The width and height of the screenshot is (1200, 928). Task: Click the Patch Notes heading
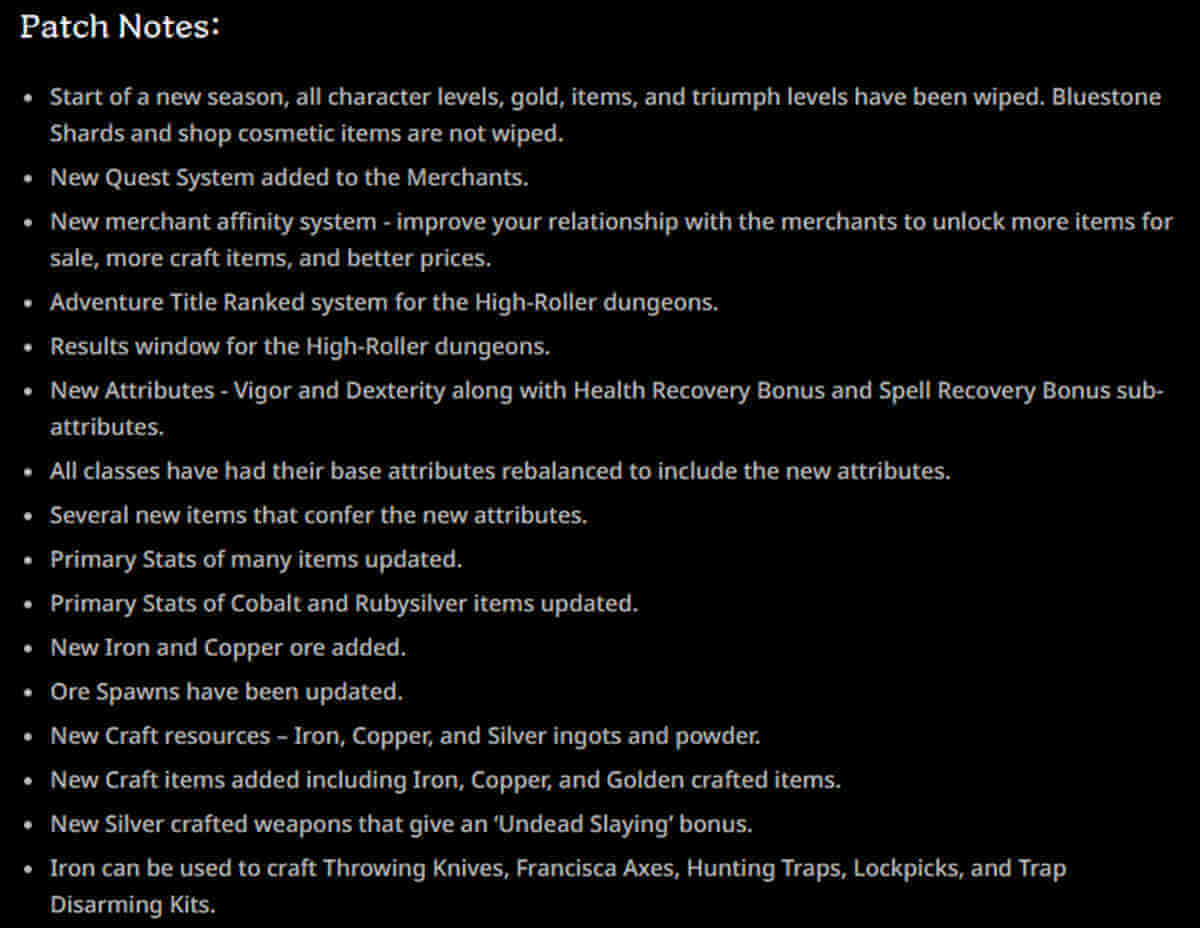coord(120,27)
